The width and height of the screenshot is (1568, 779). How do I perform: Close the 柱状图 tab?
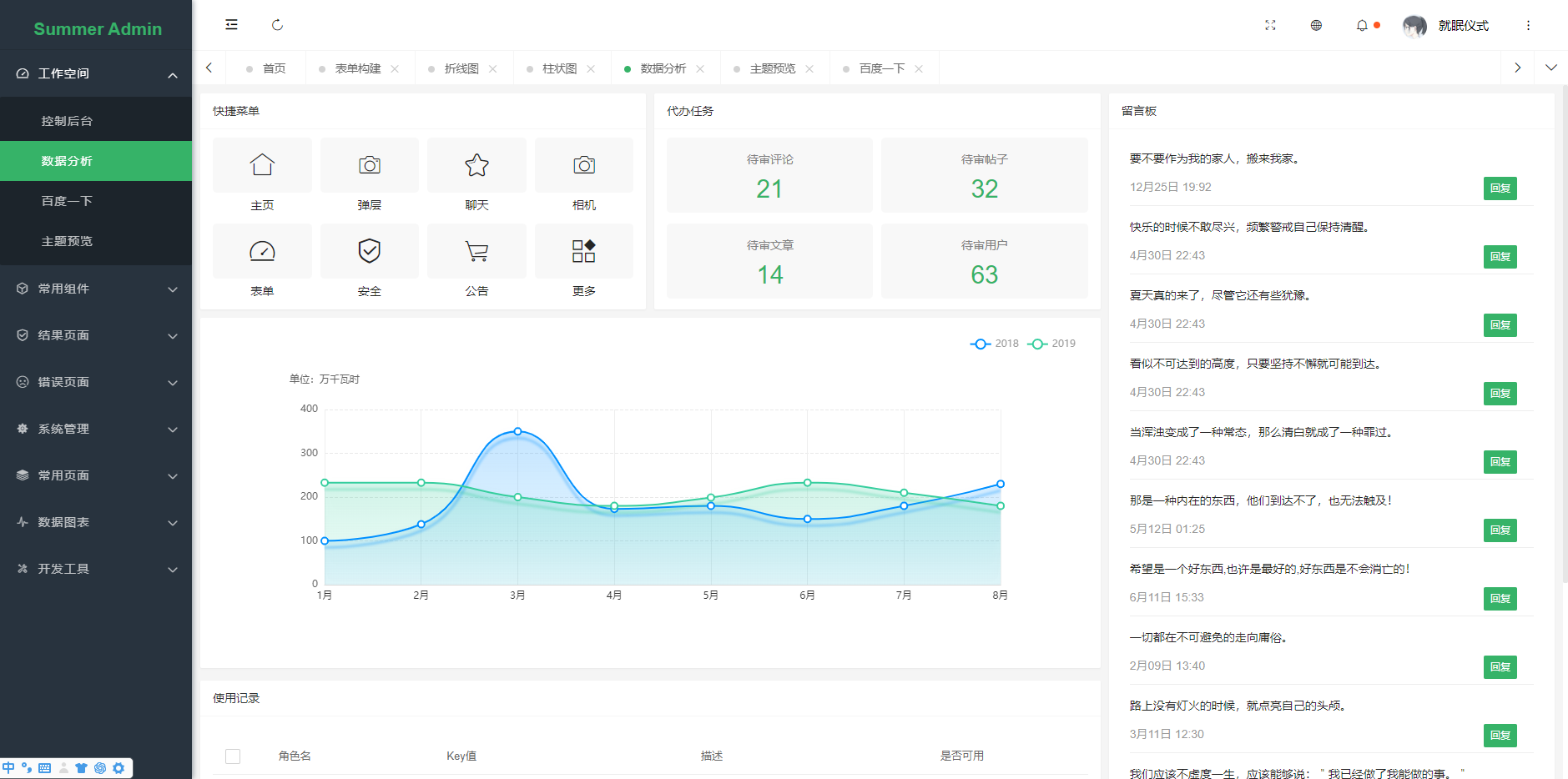pos(591,68)
